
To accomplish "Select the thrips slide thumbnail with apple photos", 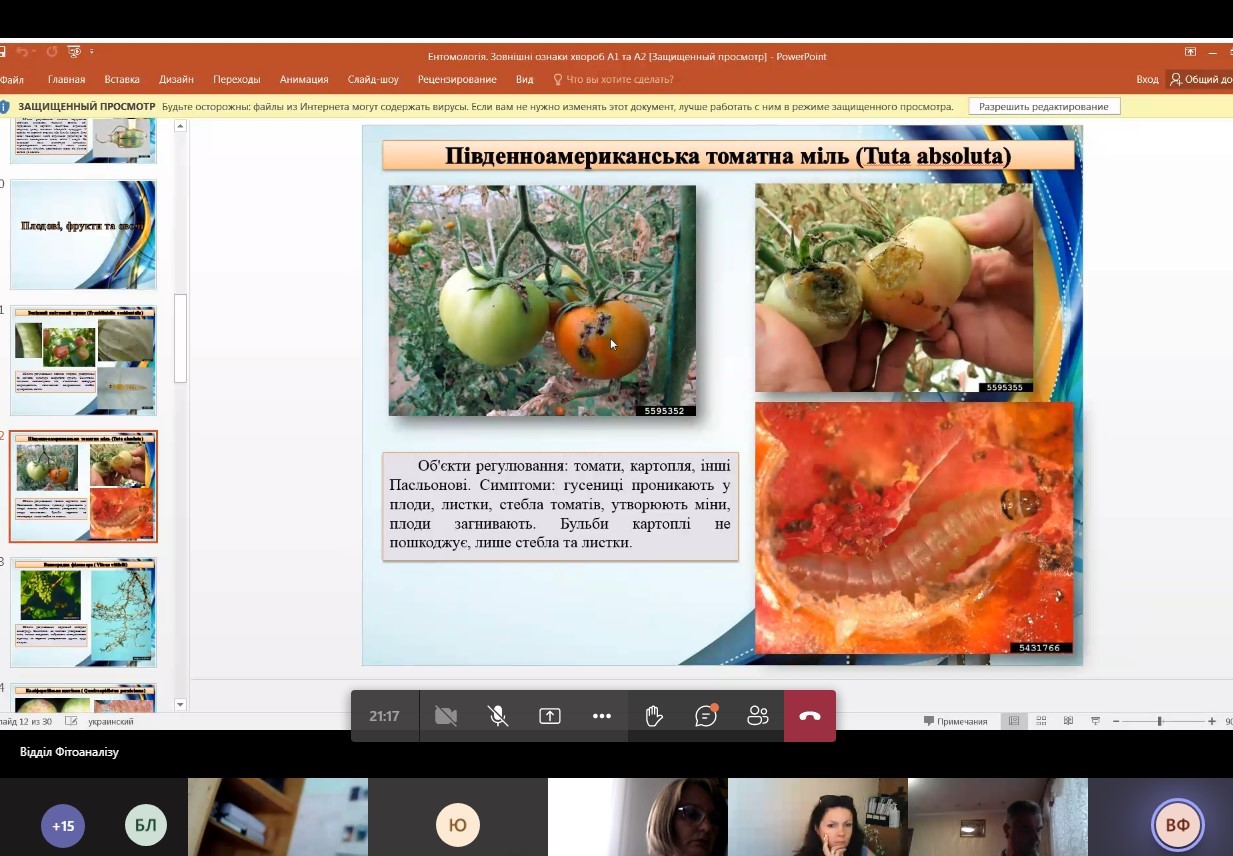I will point(83,361).
